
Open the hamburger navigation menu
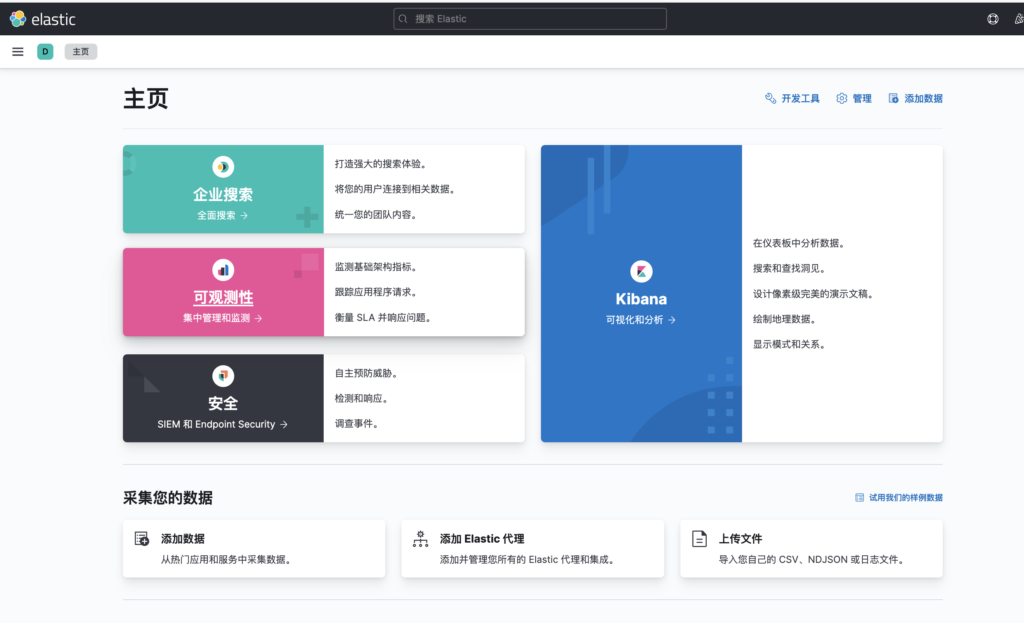pos(18,52)
